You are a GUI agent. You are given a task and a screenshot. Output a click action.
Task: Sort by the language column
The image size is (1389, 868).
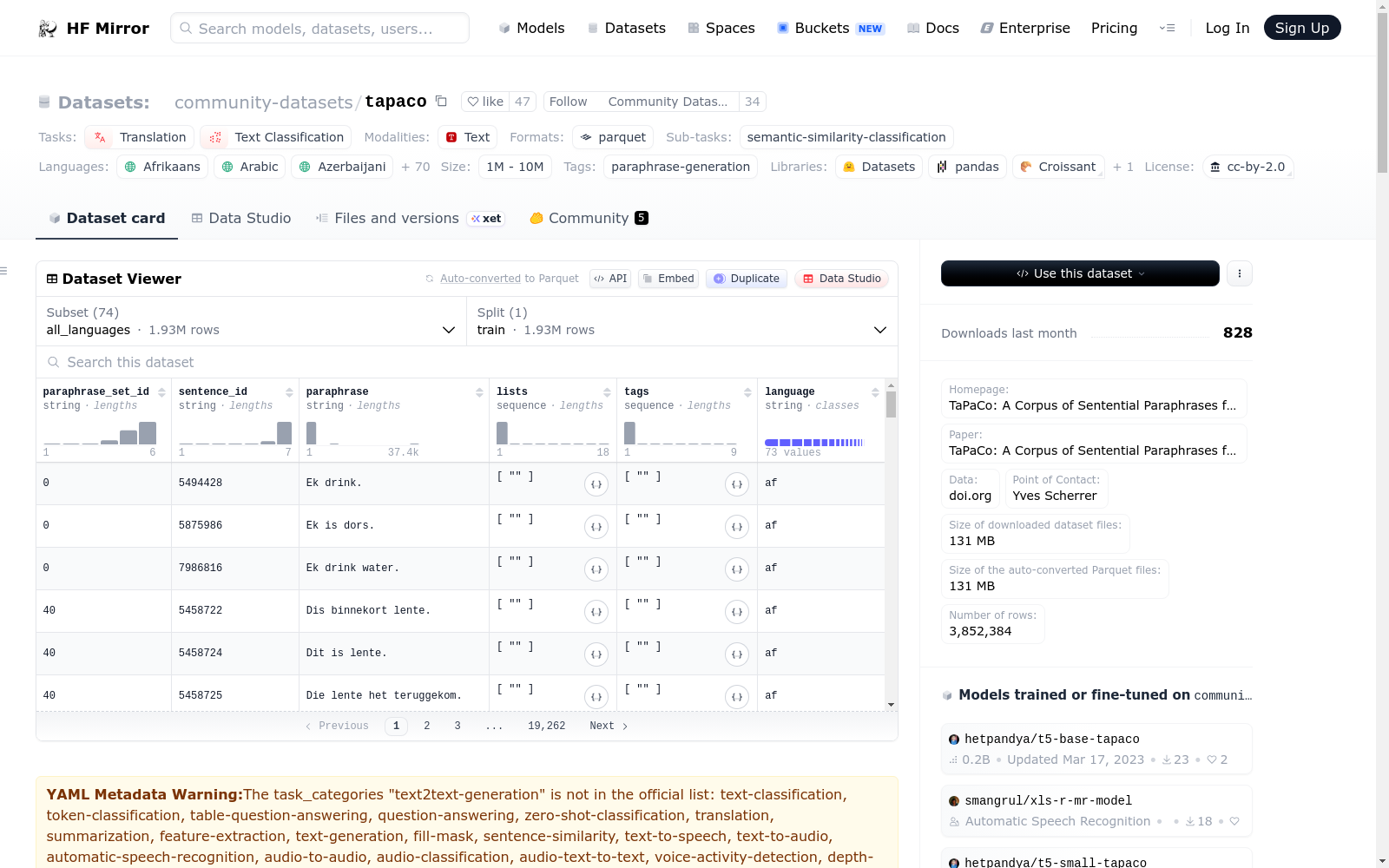coord(875,392)
